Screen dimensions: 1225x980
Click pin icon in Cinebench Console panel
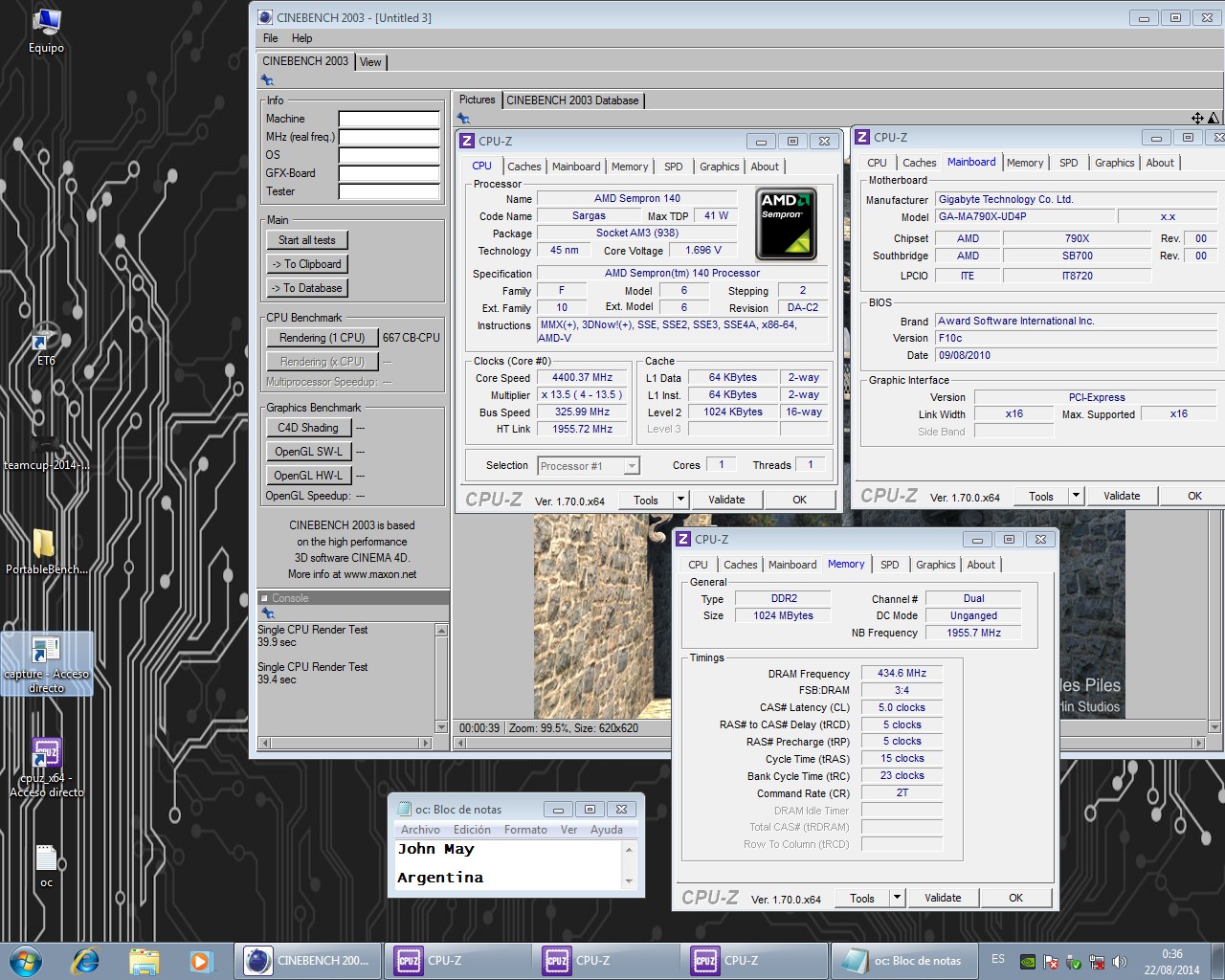pyautogui.click(x=267, y=612)
